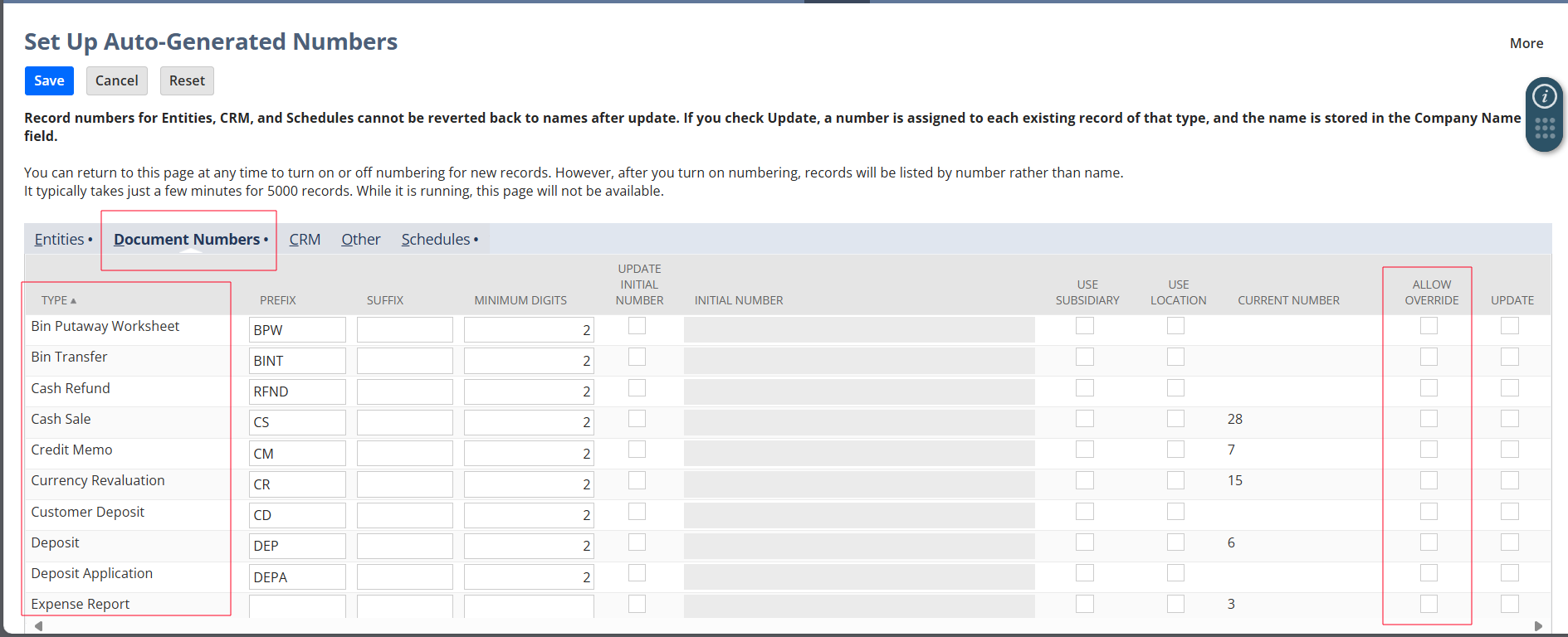The width and height of the screenshot is (1568, 637).
Task: Click the info help icon
Action: pyautogui.click(x=1544, y=97)
